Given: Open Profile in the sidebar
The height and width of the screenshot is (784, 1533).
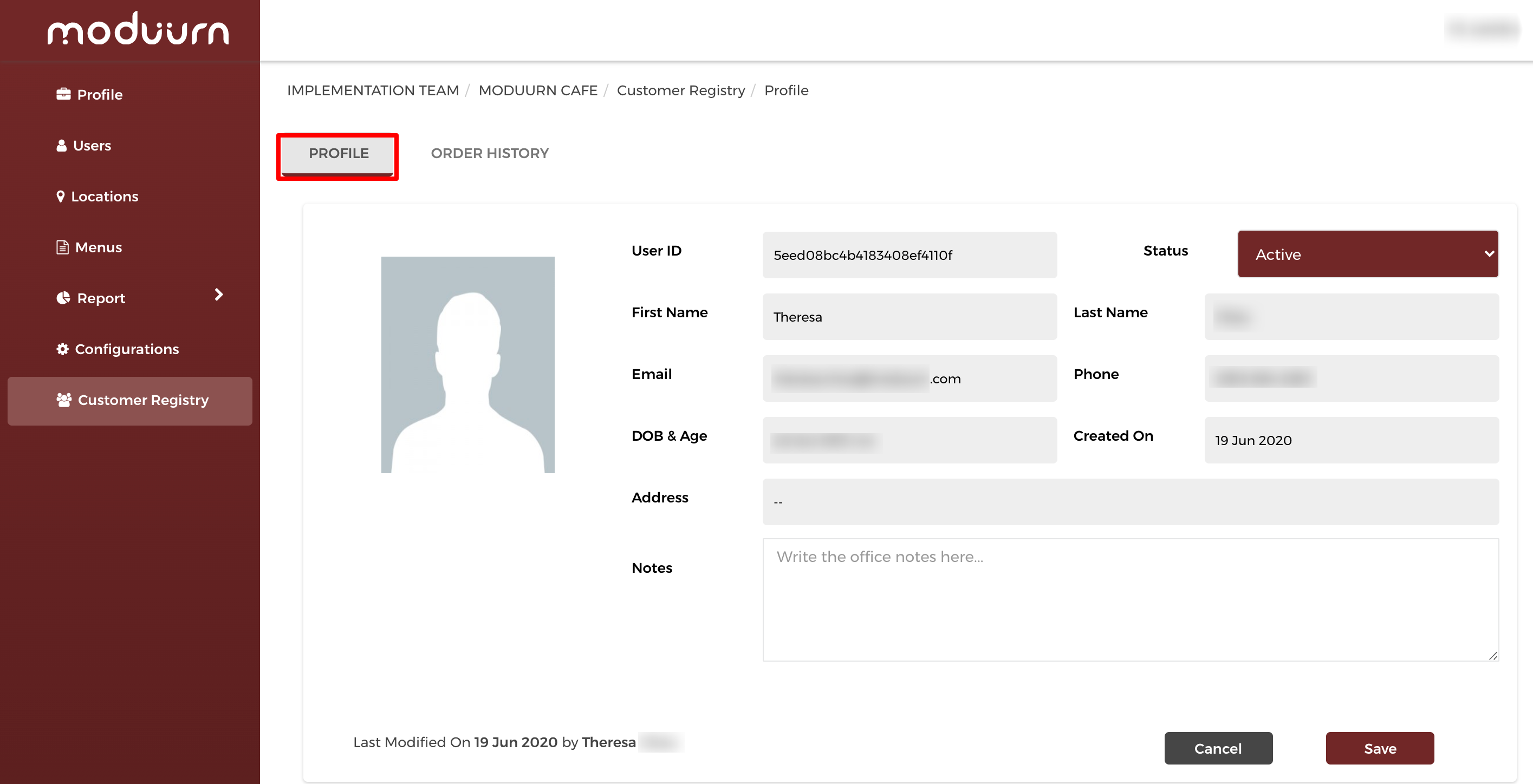Looking at the screenshot, I should [x=99, y=95].
